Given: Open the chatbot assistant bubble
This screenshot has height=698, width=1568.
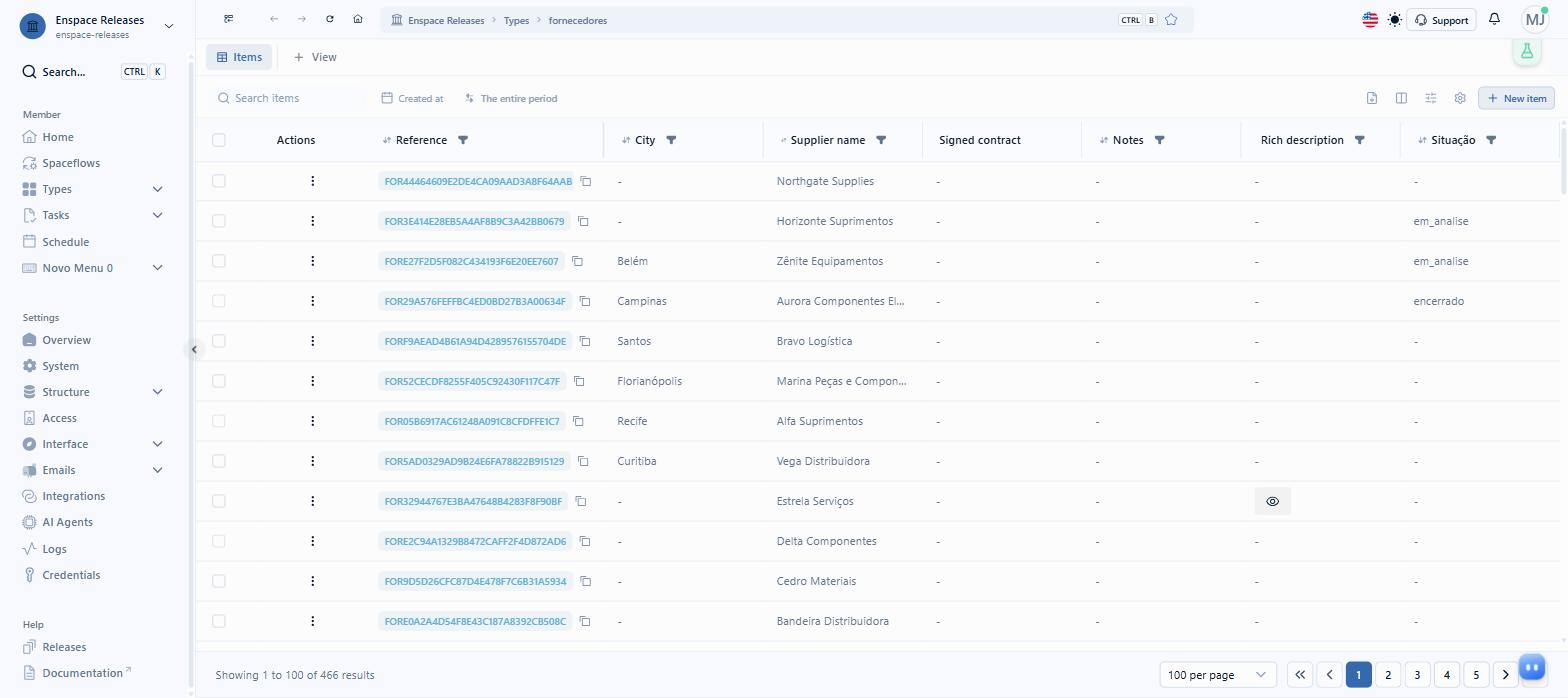Looking at the screenshot, I should [x=1532, y=667].
